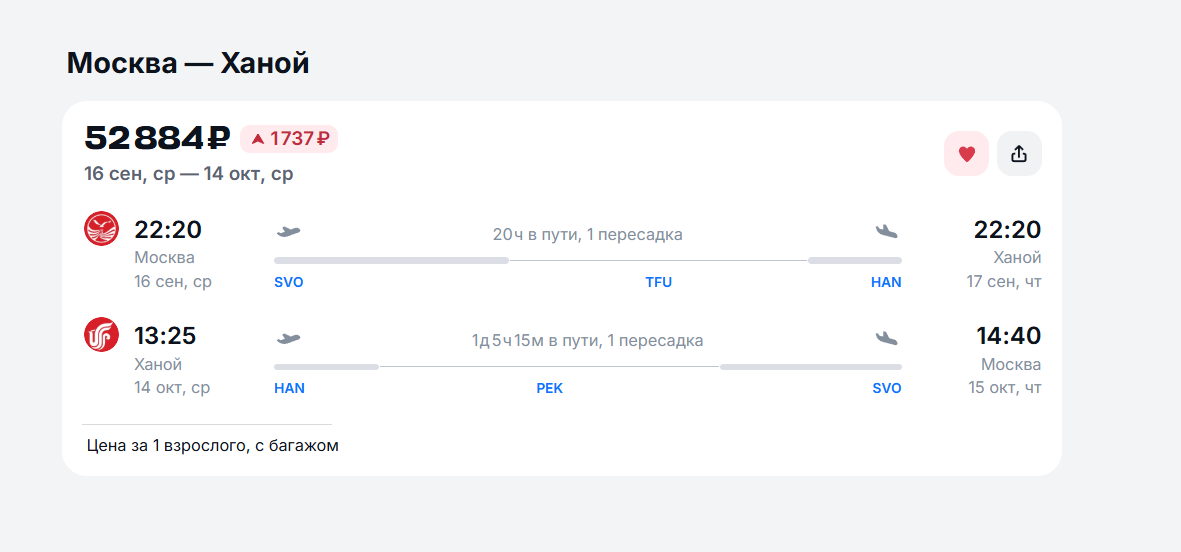Click the 52 884 ₽ ticket price
Screen dimensions: 1181x552
pos(157,139)
